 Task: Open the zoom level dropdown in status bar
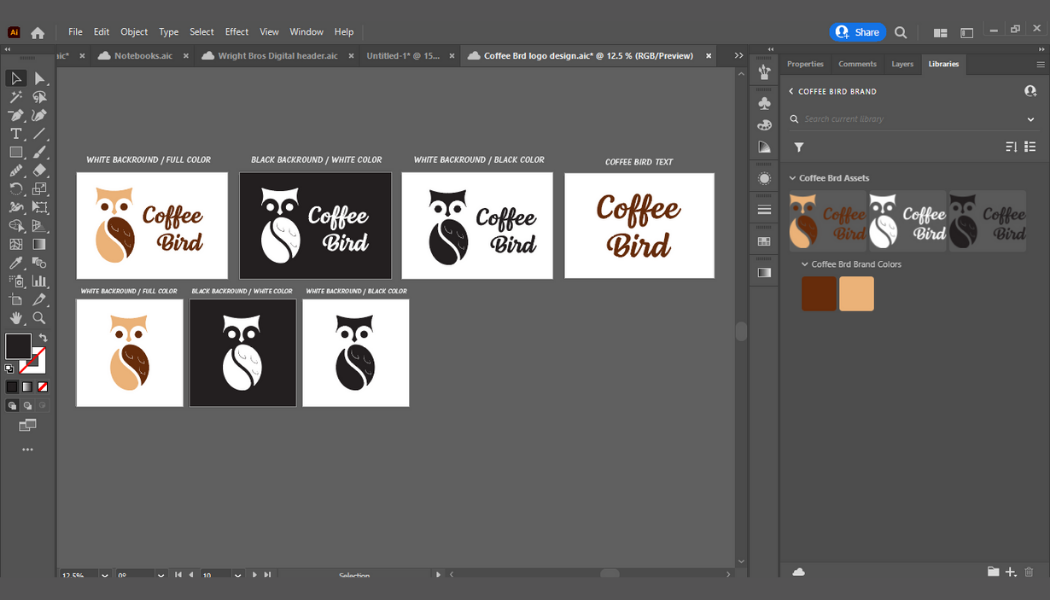click(105, 575)
